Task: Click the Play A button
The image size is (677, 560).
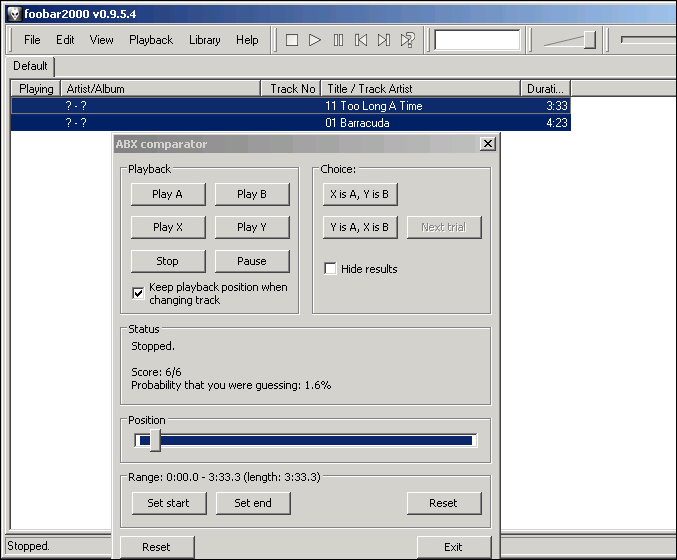Action: 168,194
